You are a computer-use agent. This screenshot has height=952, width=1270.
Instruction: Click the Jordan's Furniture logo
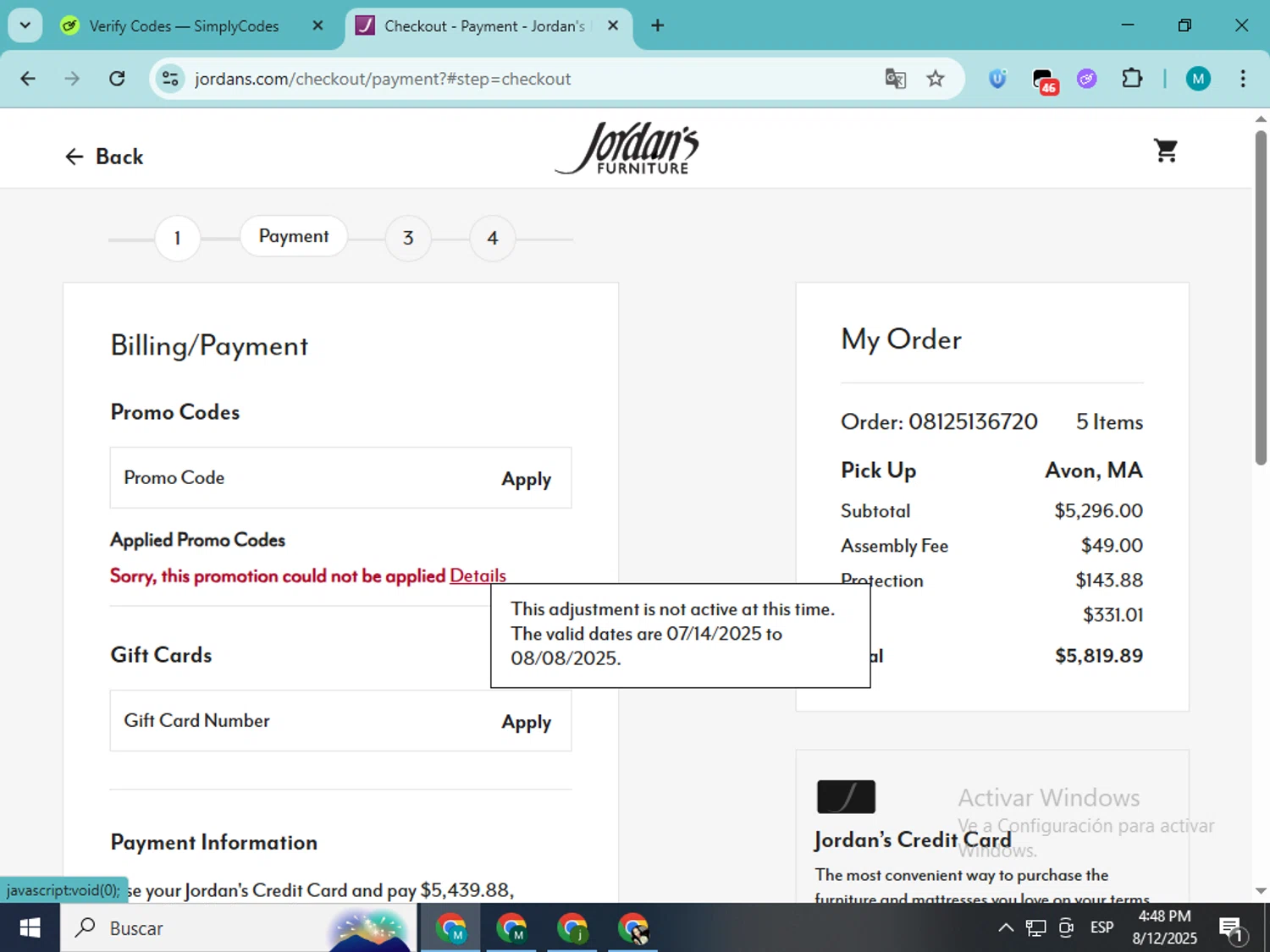point(627,149)
